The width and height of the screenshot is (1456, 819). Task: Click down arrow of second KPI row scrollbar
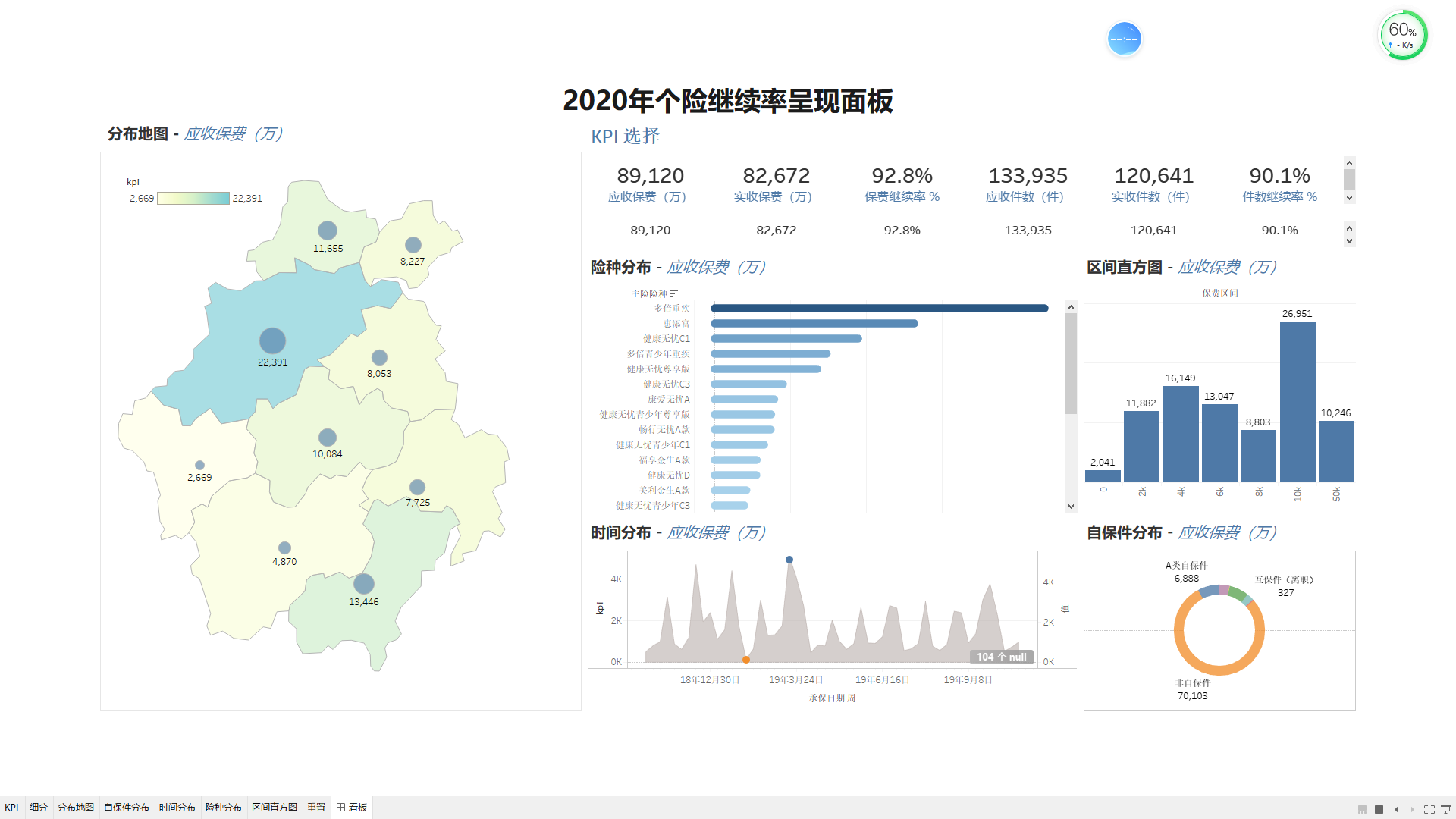(x=1349, y=241)
